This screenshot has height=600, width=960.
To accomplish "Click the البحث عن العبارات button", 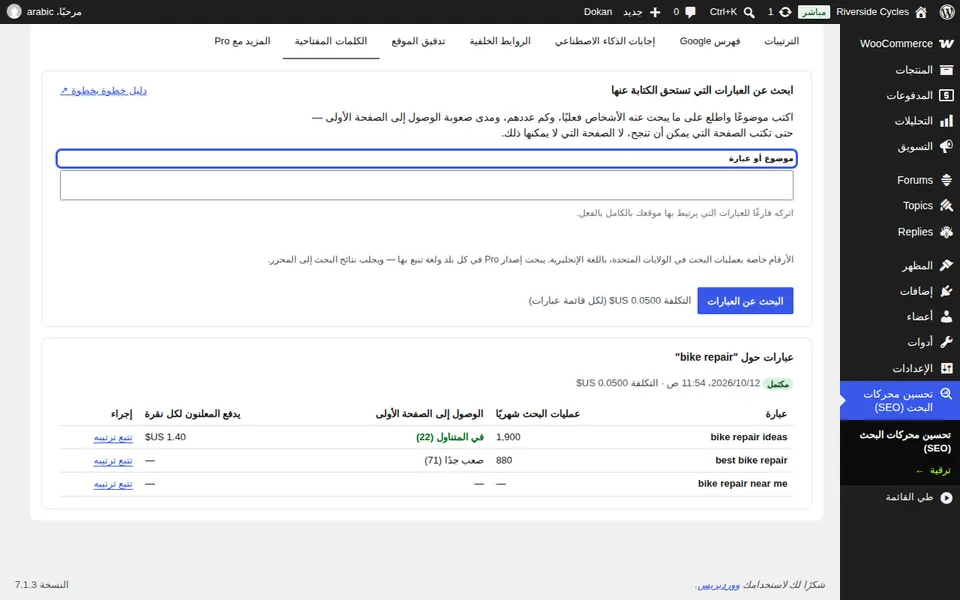I will [745, 301].
